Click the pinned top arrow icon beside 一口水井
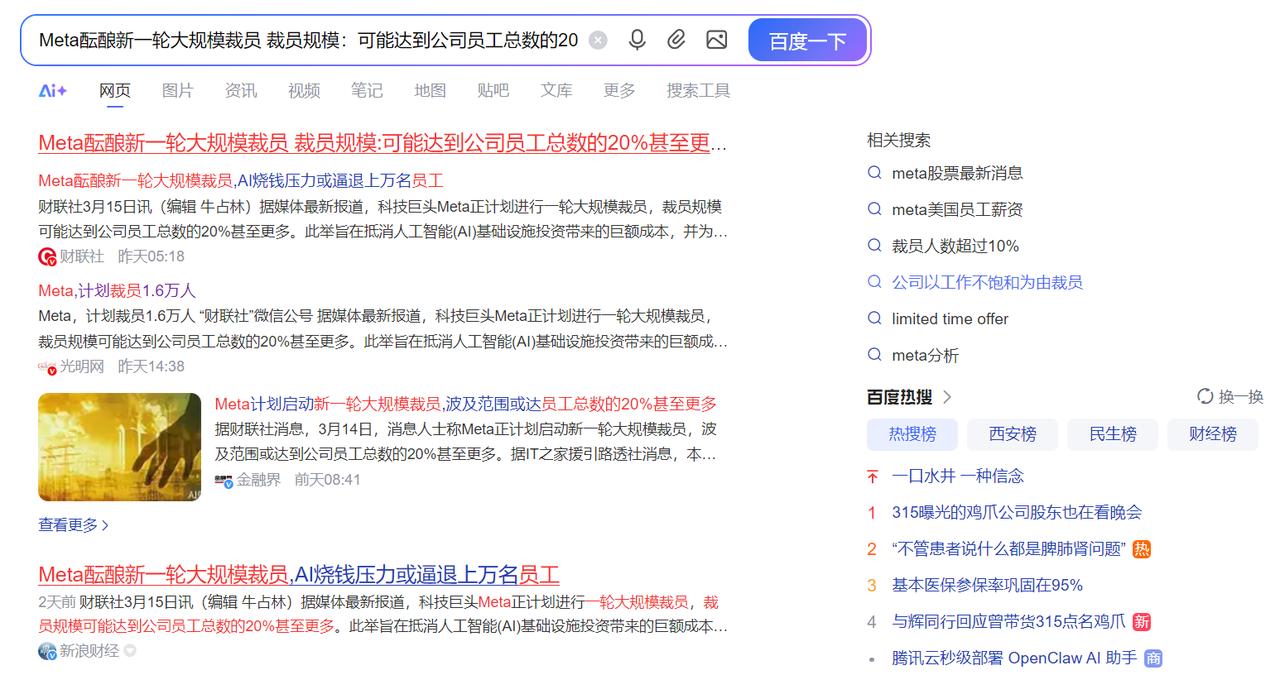This screenshot has height=675, width=1280. pos(873,476)
